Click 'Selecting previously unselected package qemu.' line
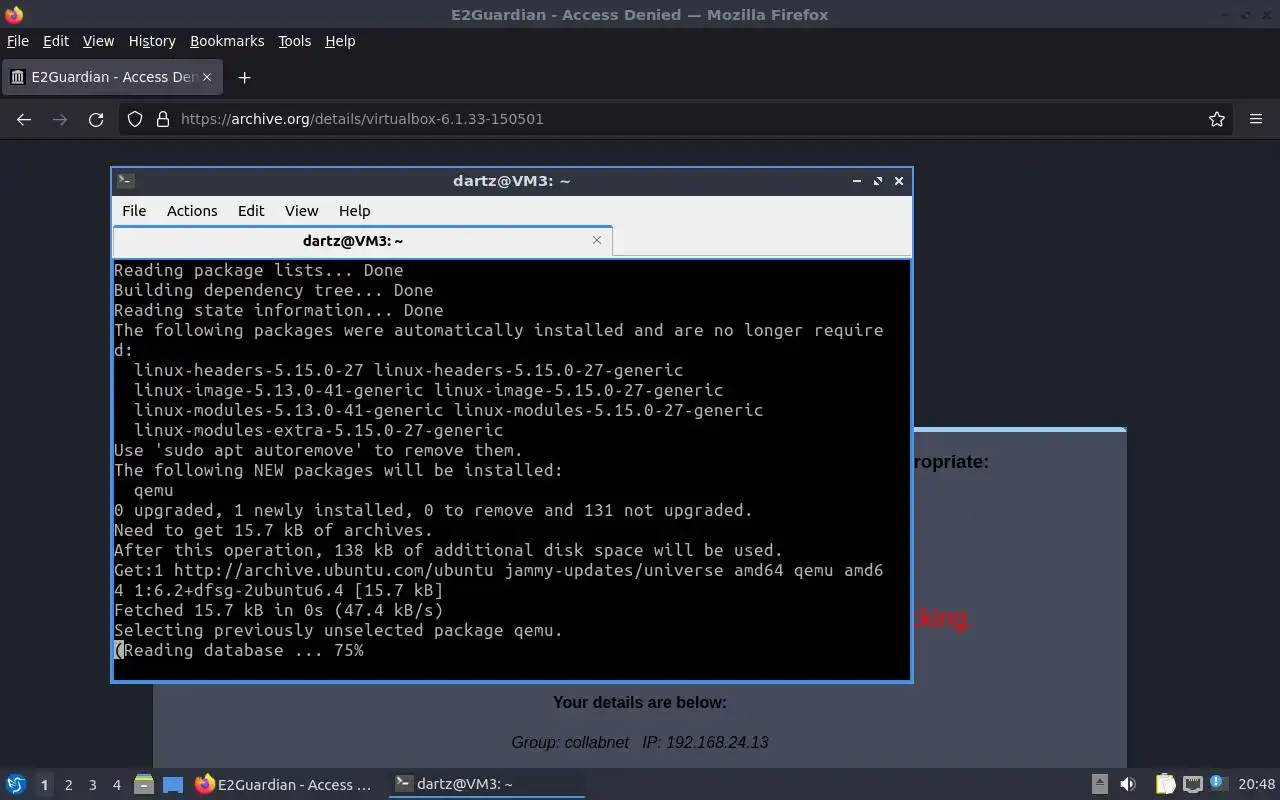 tap(338, 630)
